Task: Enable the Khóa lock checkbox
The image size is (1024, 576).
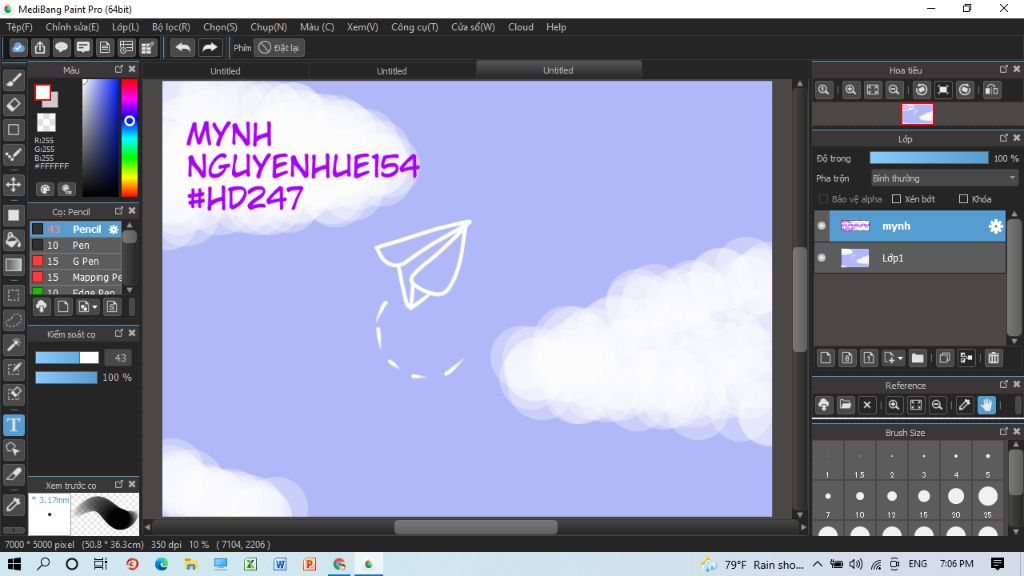Action: click(963, 199)
